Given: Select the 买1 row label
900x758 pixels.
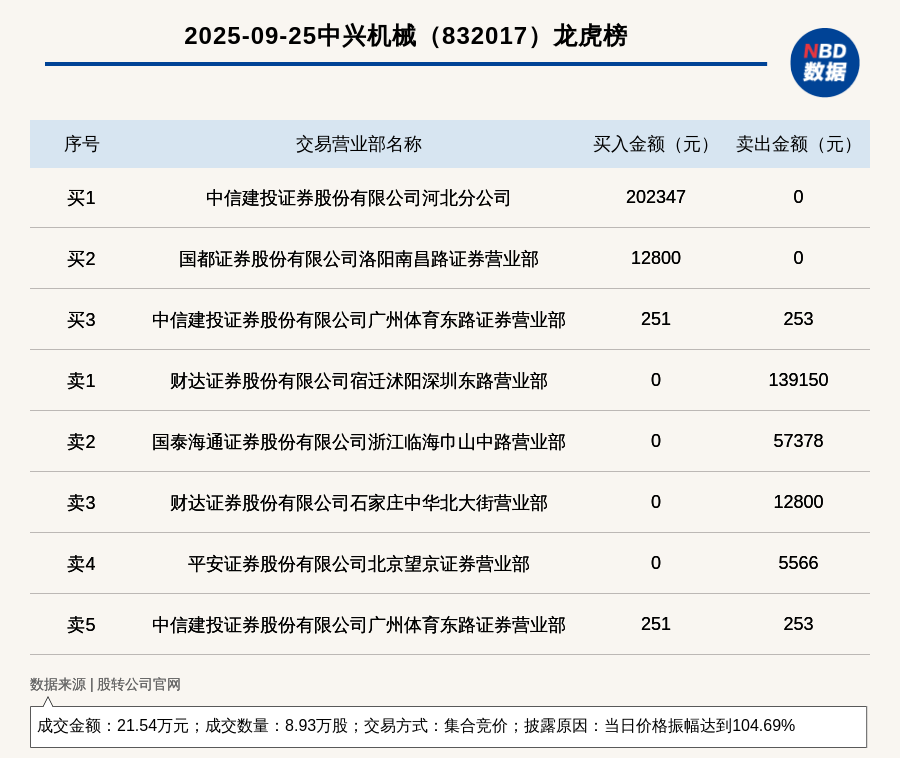Looking at the screenshot, I should point(81,198).
